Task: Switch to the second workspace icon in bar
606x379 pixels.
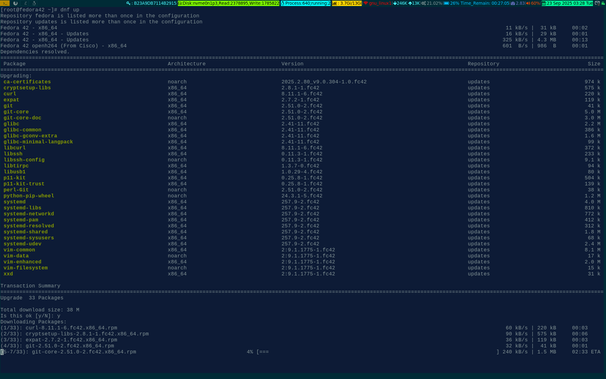Action: (x=15, y=3)
